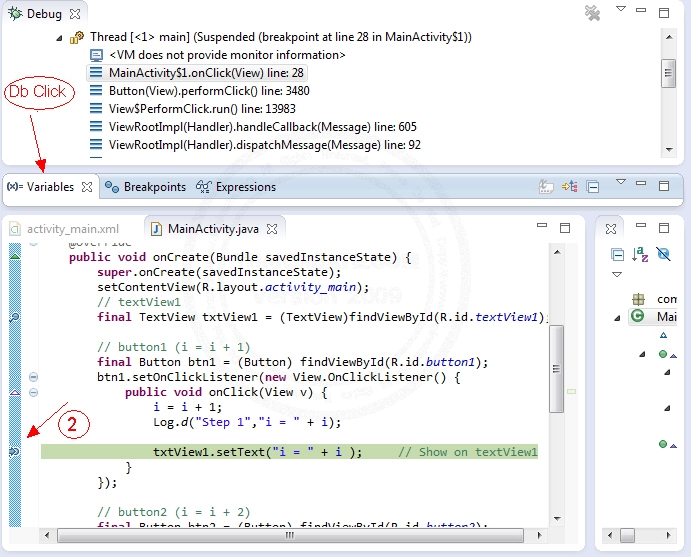Toggle Show Type Names in Variables view
Viewport: 691px width, 557px height.
546,187
